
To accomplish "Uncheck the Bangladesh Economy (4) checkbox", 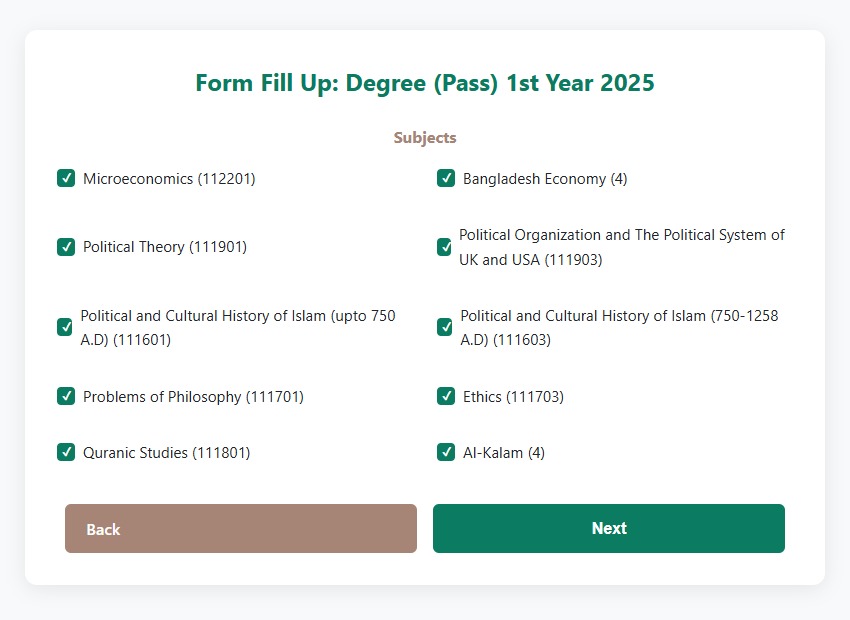I will [x=446, y=179].
